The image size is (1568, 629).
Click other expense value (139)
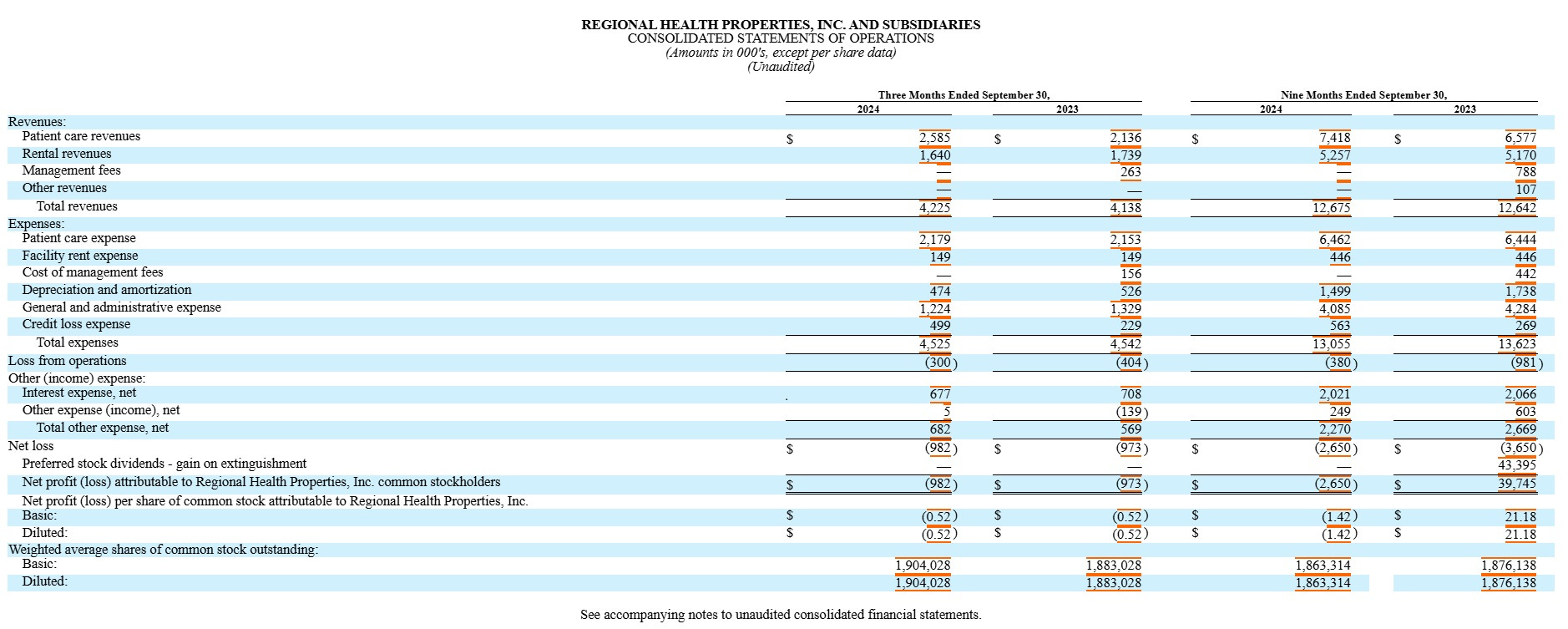(x=1132, y=412)
